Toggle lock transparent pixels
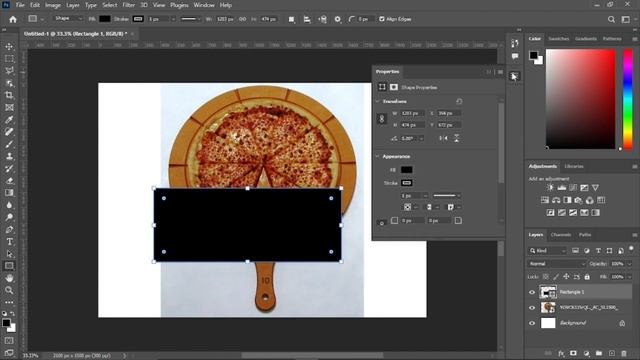The height and width of the screenshot is (360, 640). tap(546, 277)
